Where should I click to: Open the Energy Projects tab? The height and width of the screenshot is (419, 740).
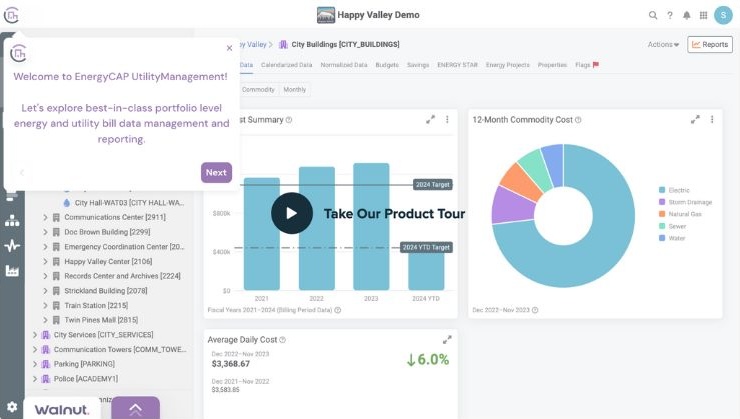507,64
